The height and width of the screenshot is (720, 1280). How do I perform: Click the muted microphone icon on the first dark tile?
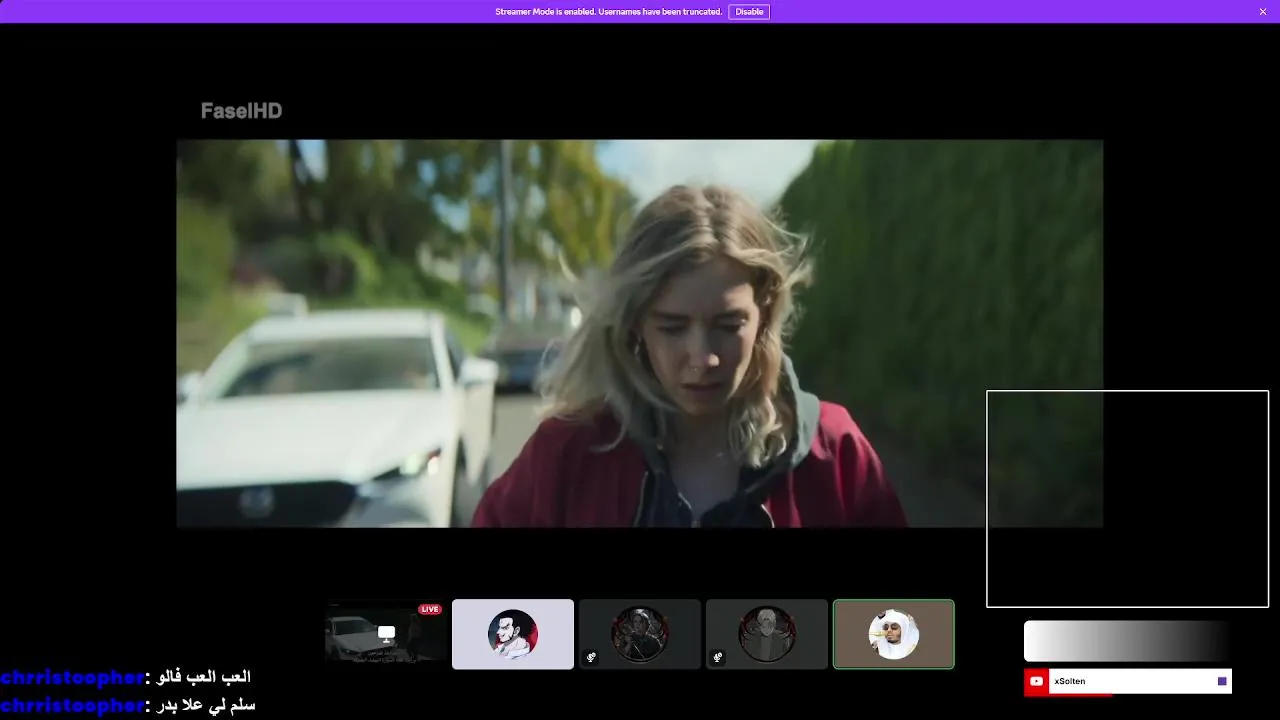click(x=591, y=658)
